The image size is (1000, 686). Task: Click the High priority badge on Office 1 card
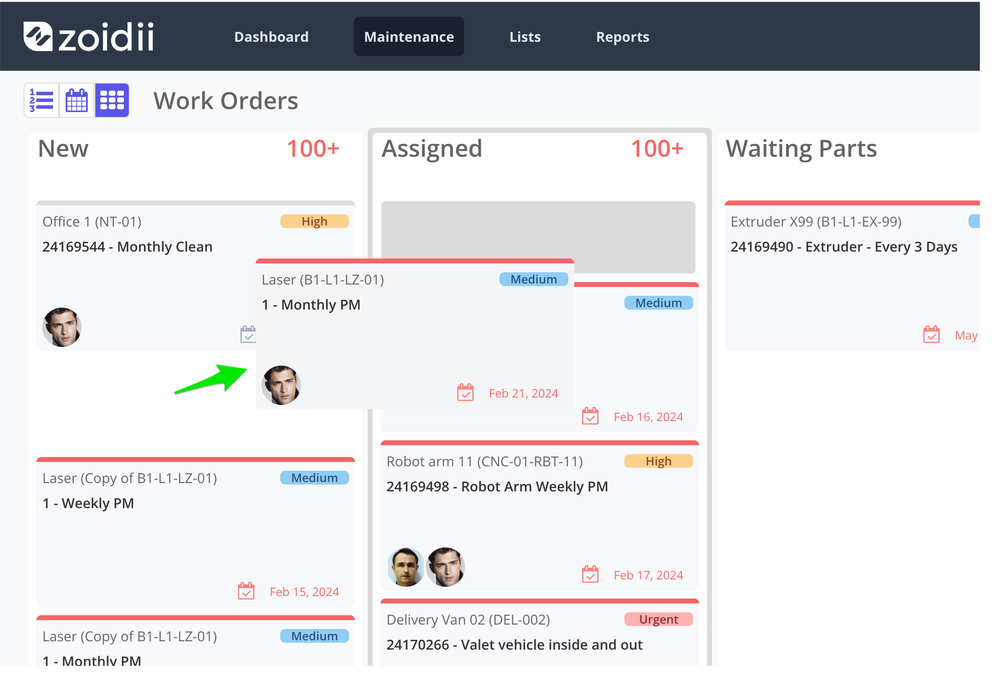pos(314,221)
